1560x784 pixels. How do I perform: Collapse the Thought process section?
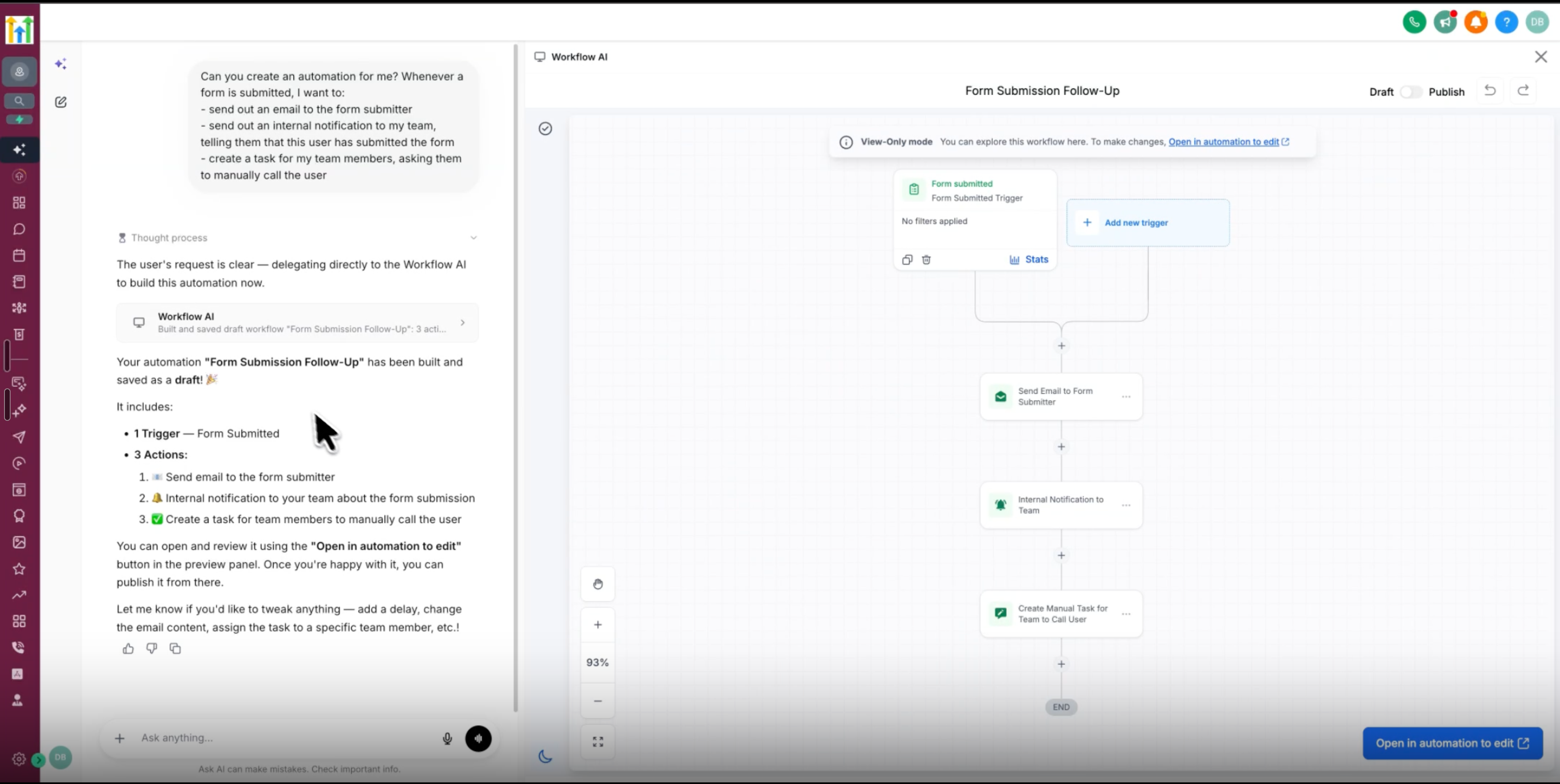click(x=474, y=238)
